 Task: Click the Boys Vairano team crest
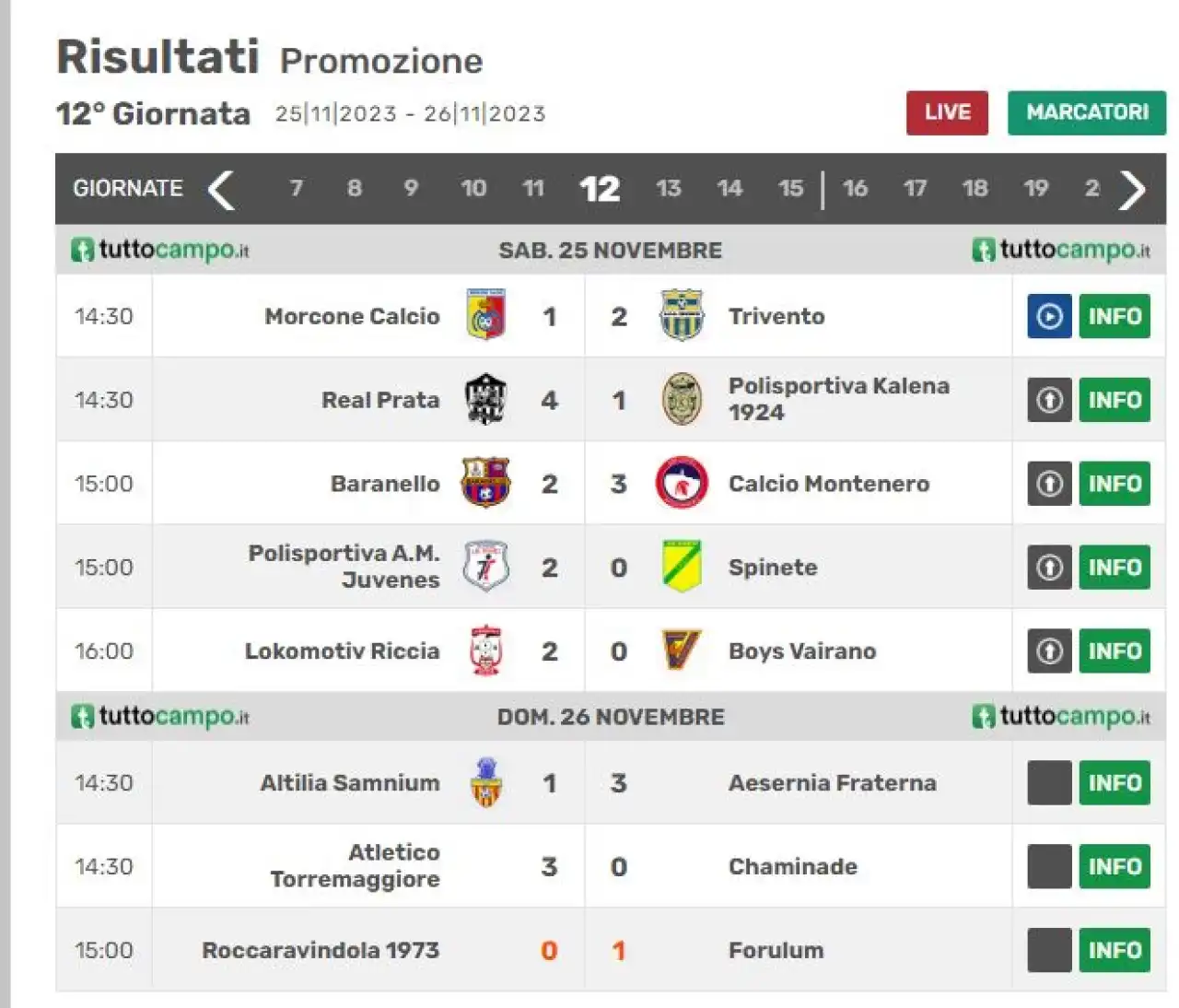point(682,650)
